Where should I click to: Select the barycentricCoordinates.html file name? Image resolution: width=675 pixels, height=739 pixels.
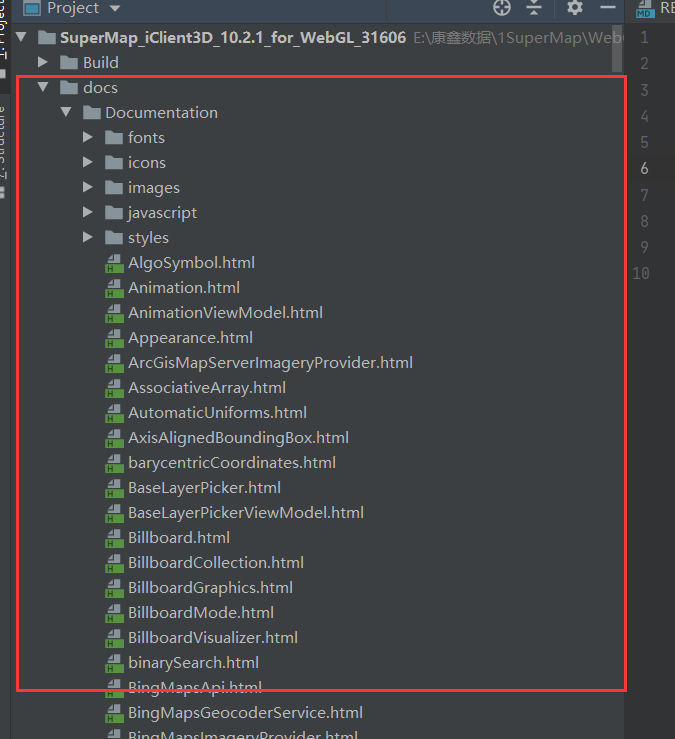coord(232,463)
